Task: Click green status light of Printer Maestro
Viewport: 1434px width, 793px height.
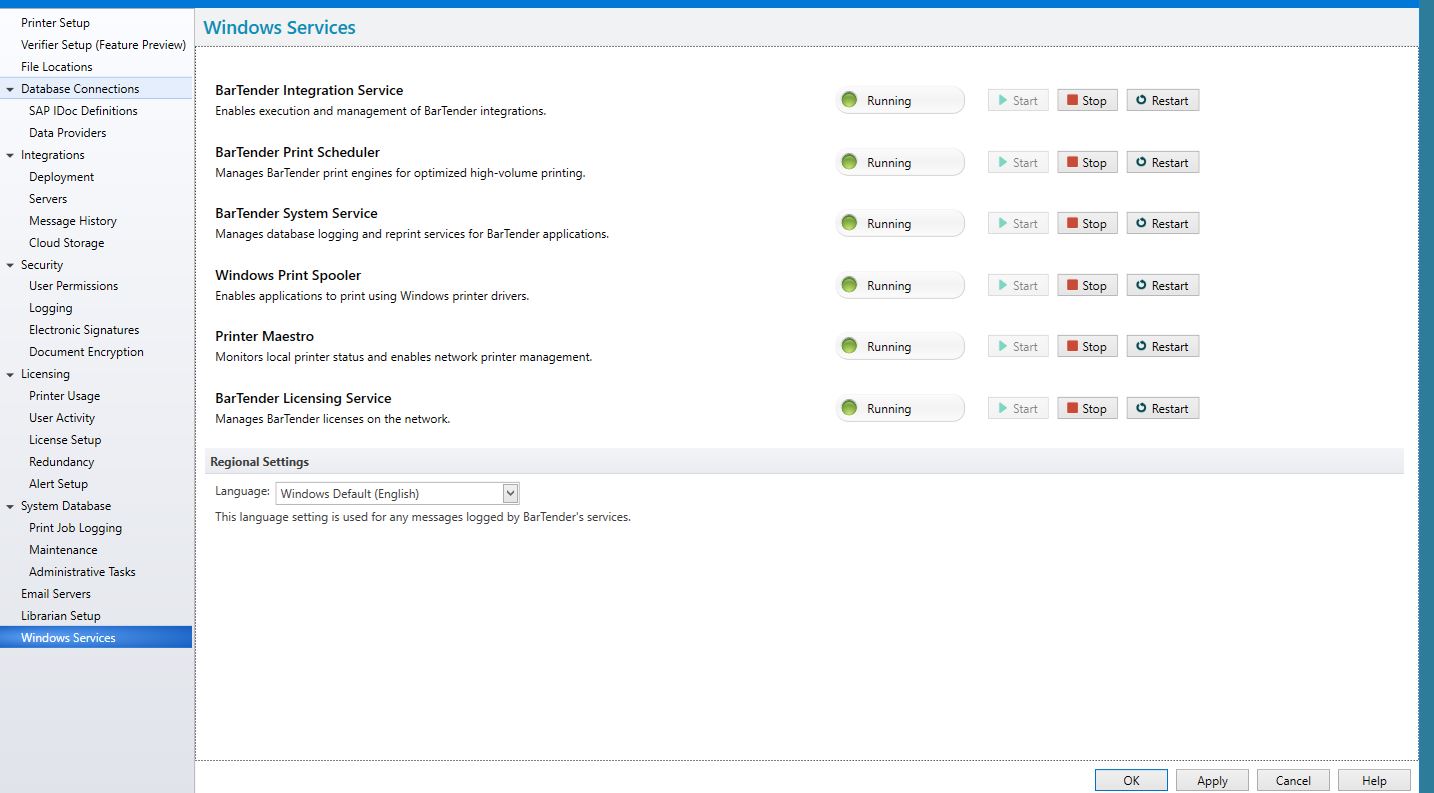Action: [849, 346]
